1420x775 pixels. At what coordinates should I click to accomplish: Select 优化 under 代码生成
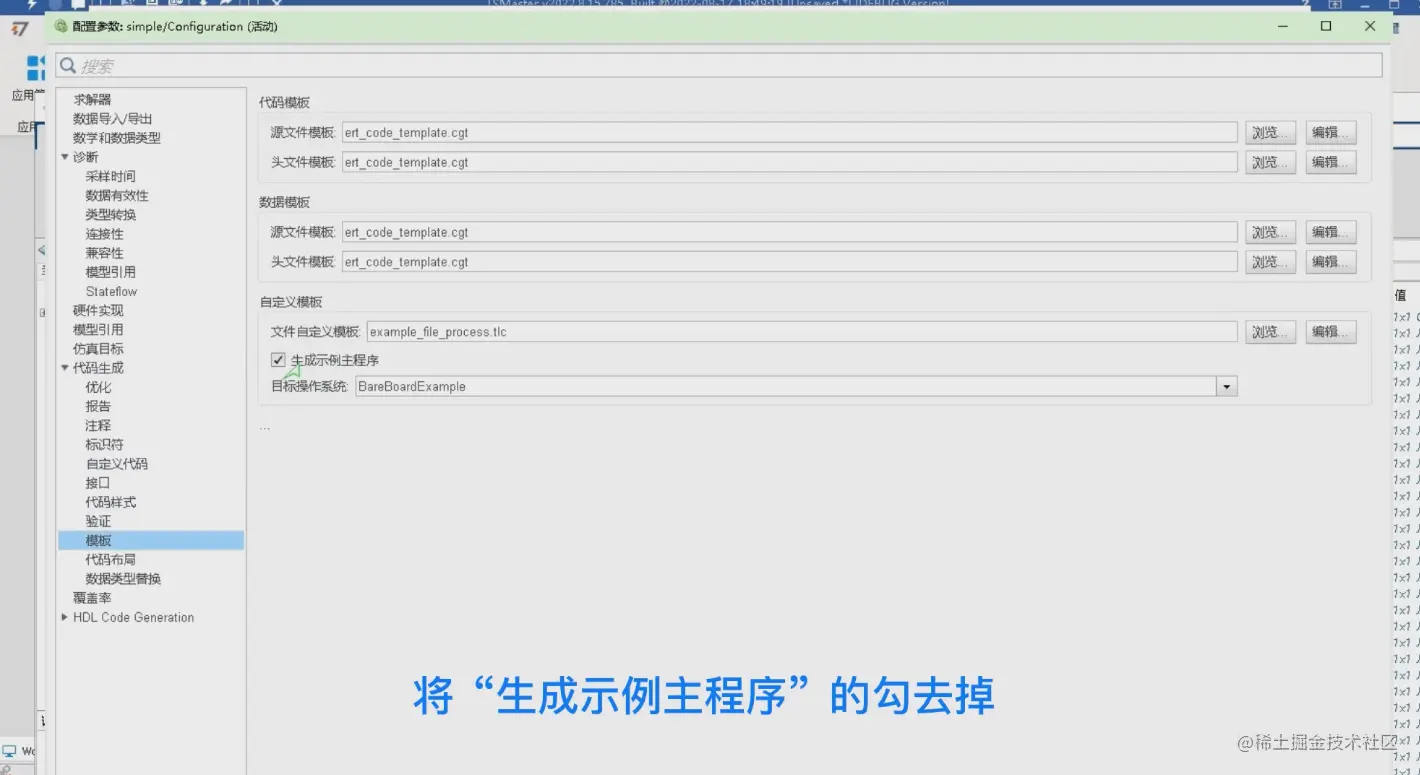(x=98, y=387)
